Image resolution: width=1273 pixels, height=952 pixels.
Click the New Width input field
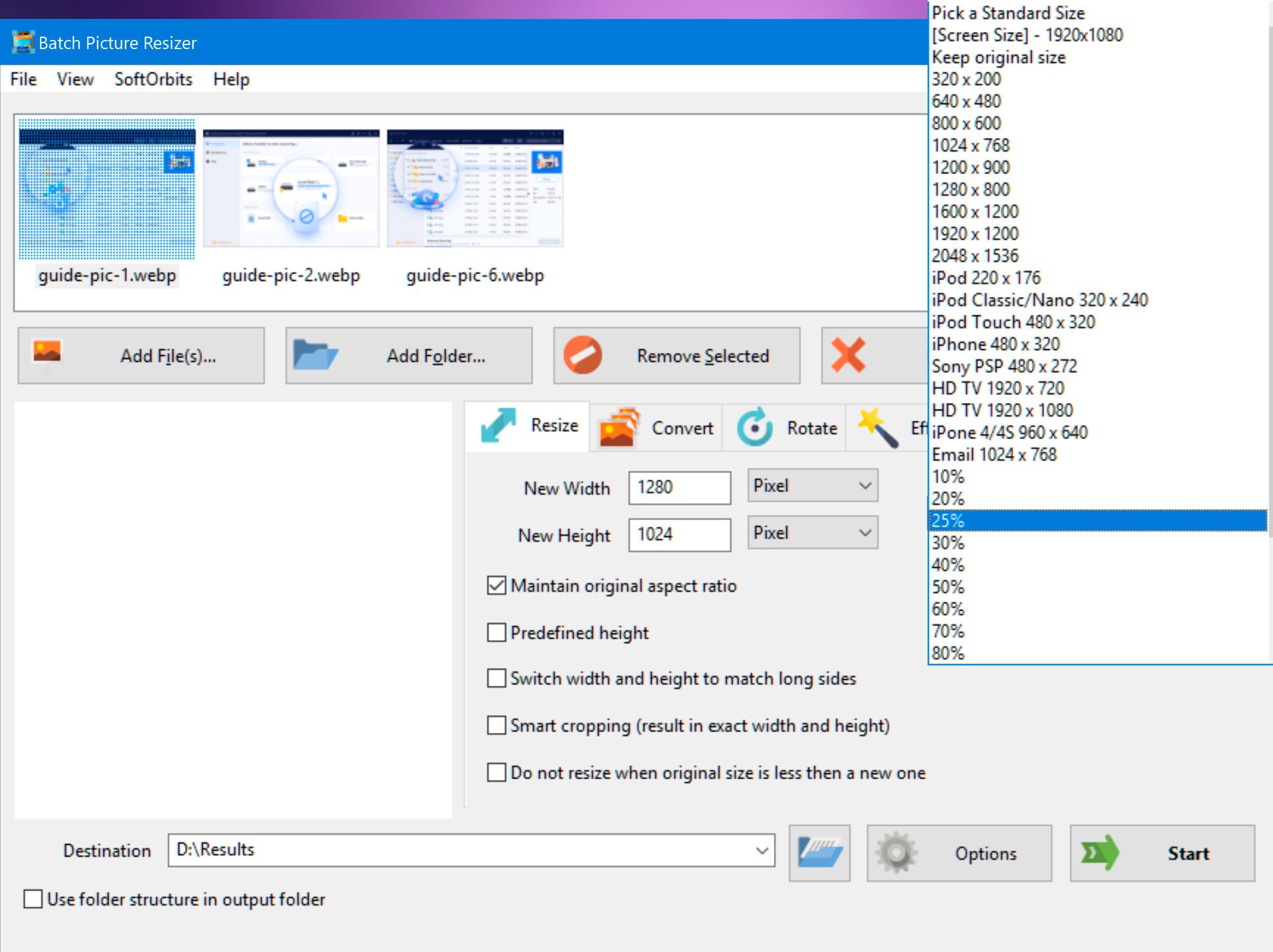pos(680,487)
